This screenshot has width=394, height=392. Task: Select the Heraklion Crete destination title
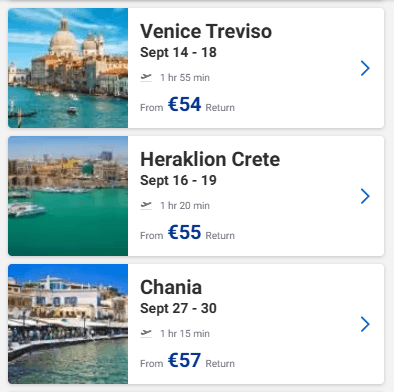(210, 159)
